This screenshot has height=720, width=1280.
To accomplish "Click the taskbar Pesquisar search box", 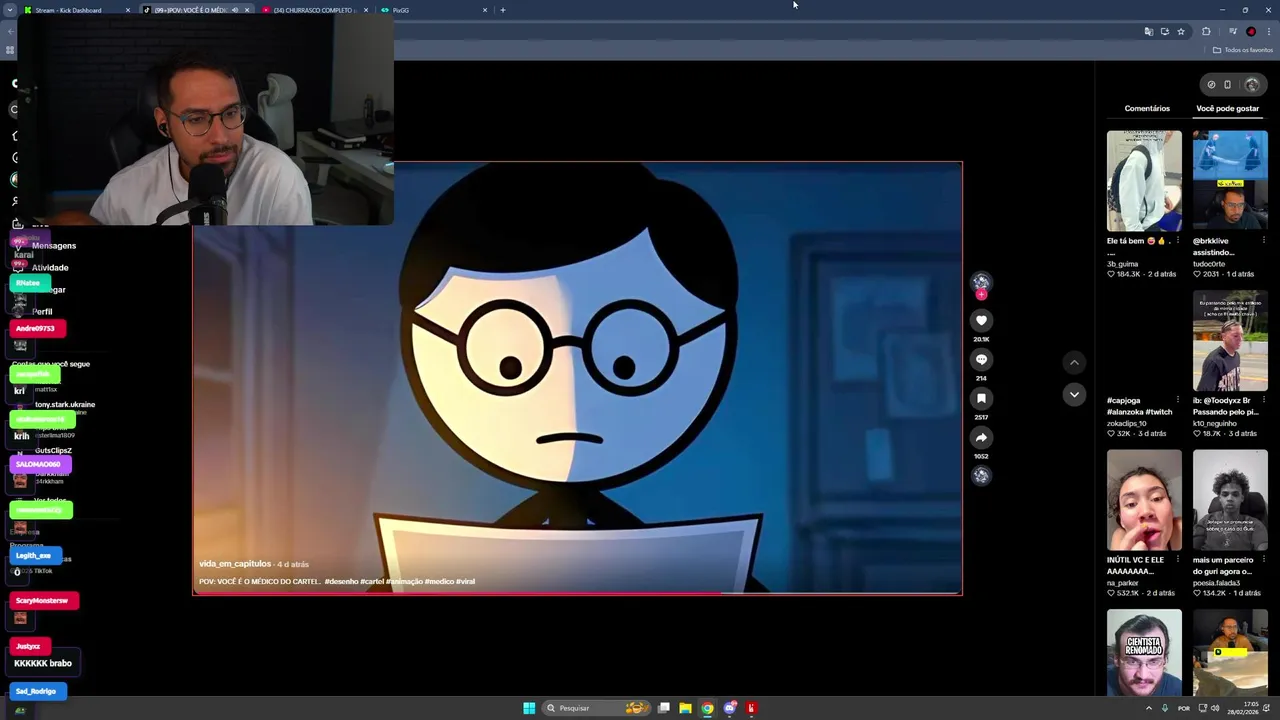I will tap(599, 708).
